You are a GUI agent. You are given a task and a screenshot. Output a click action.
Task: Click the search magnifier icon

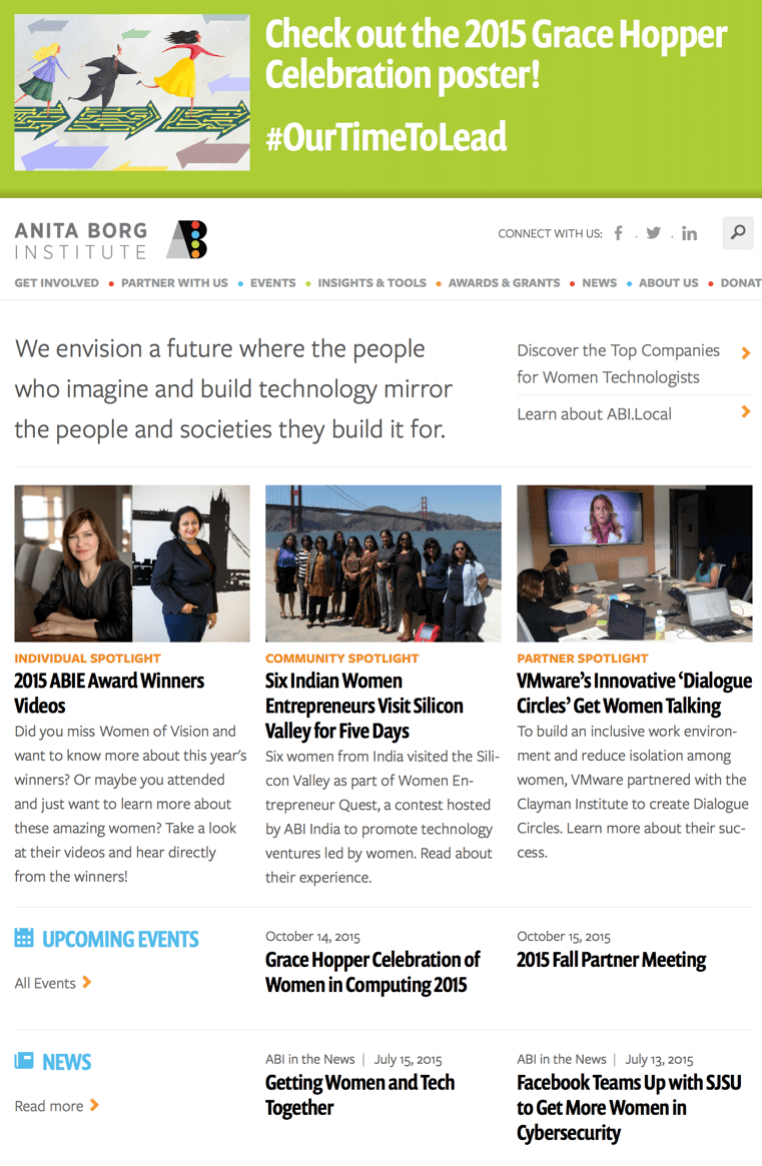(x=737, y=233)
